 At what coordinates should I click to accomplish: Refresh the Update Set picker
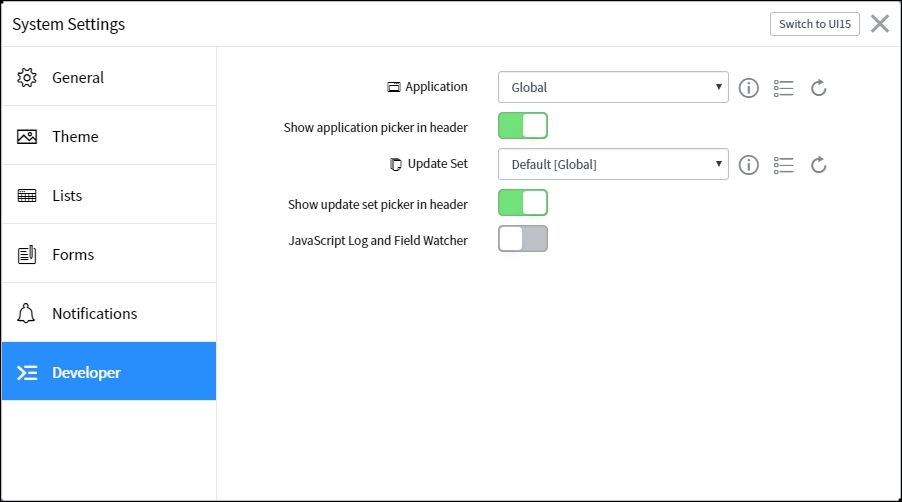point(819,165)
